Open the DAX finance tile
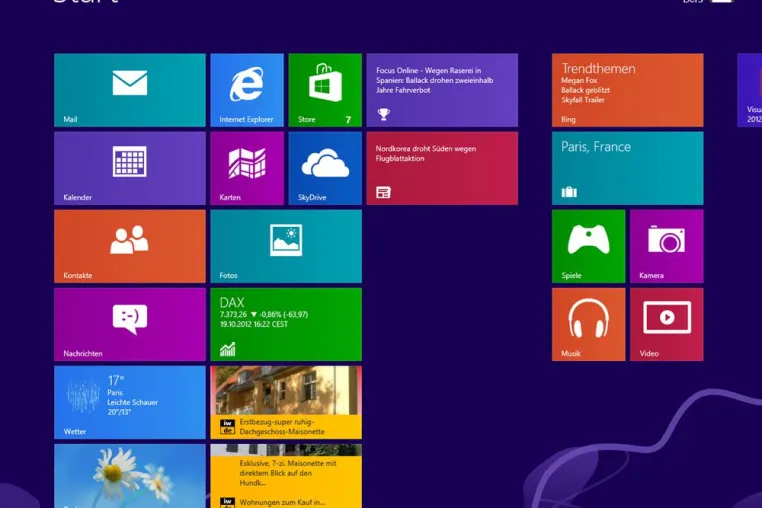The width and height of the screenshot is (762, 508). click(286, 324)
